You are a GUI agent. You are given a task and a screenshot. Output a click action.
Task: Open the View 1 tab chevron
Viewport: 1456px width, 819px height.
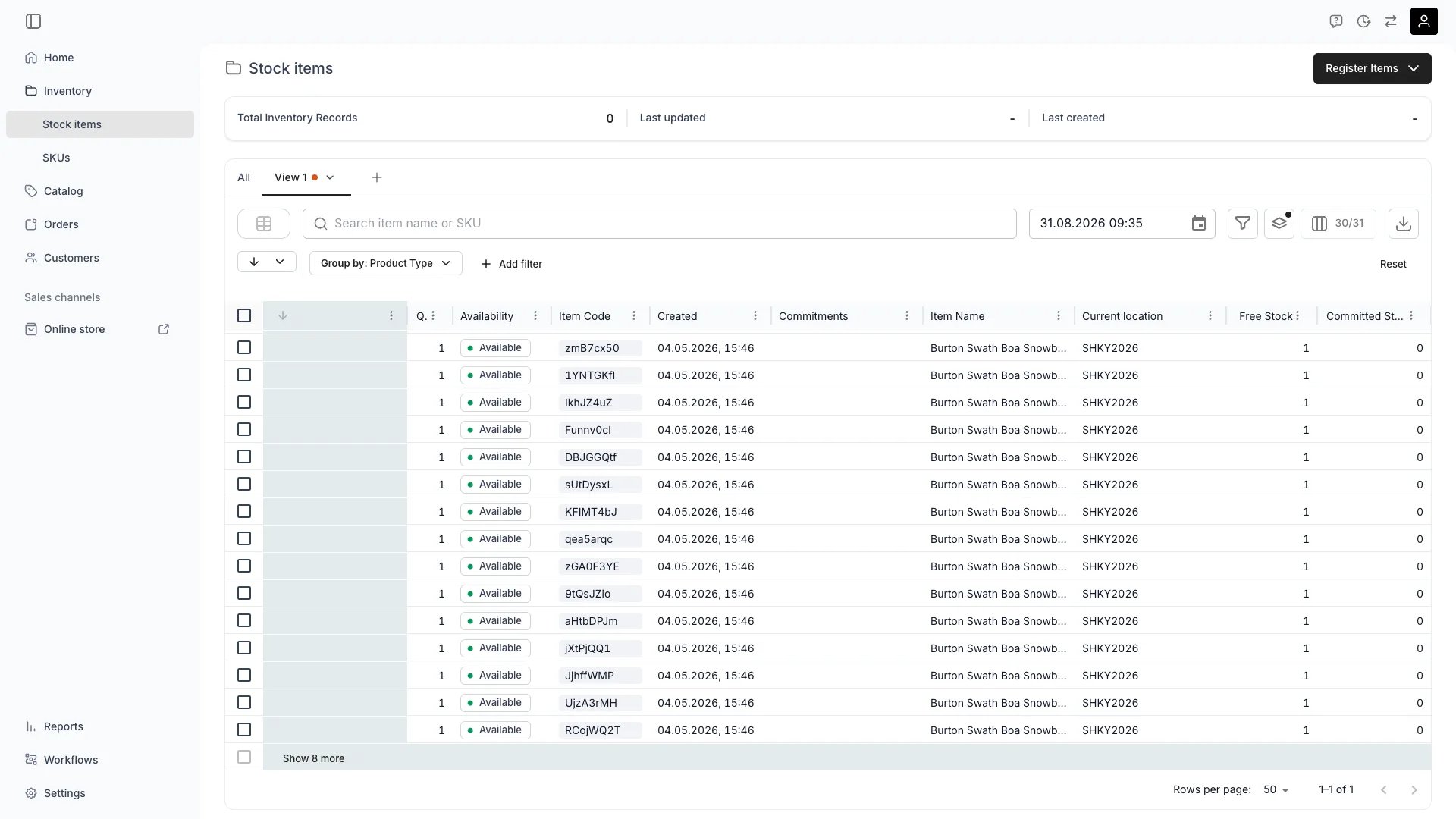pyautogui.click(x=330, y=177)
